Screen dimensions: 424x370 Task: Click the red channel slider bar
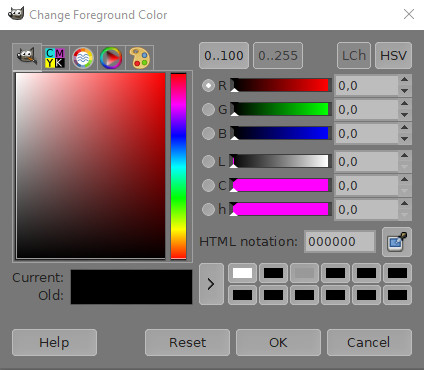click(x=281, y=85)
